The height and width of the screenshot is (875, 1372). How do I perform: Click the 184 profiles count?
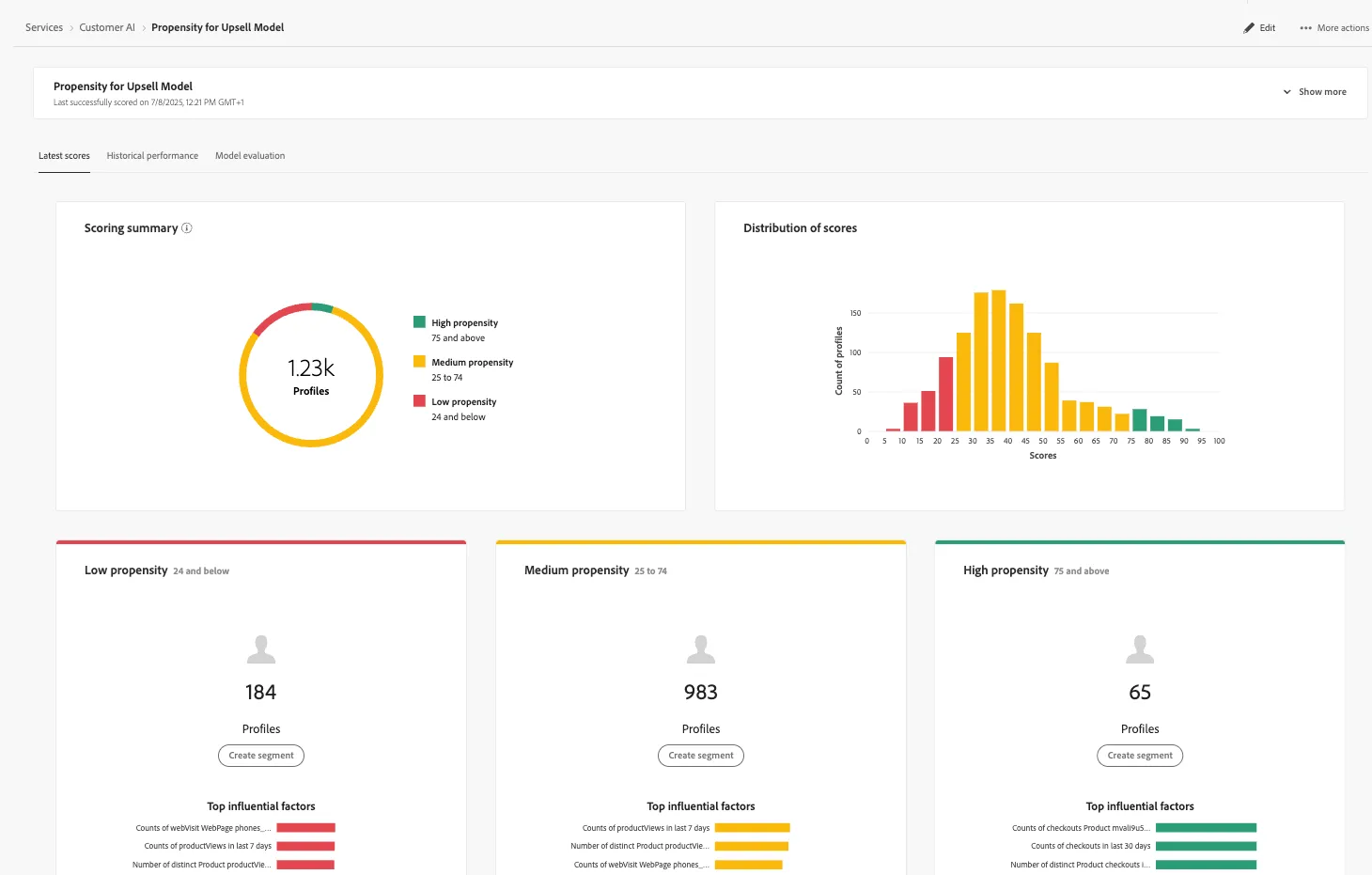pos(260,693)
